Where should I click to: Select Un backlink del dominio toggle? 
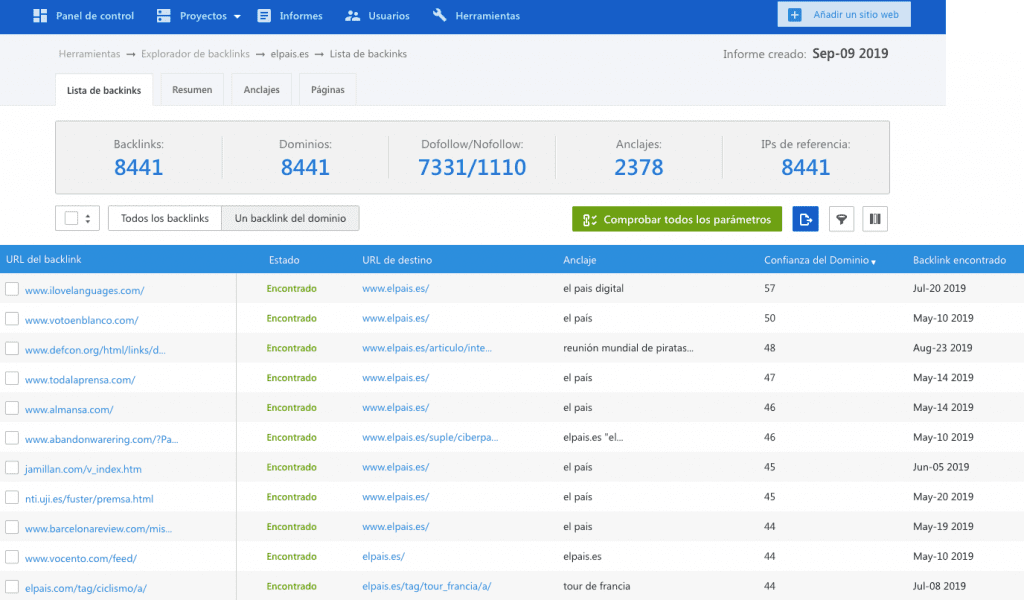290,218
